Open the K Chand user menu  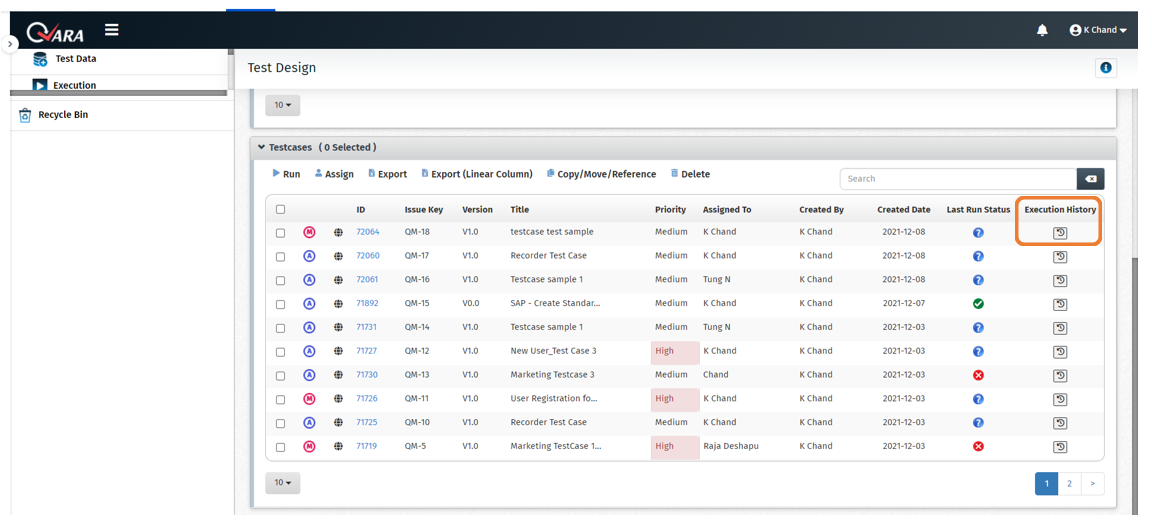pyautogui.click(x=1098, y=30)
